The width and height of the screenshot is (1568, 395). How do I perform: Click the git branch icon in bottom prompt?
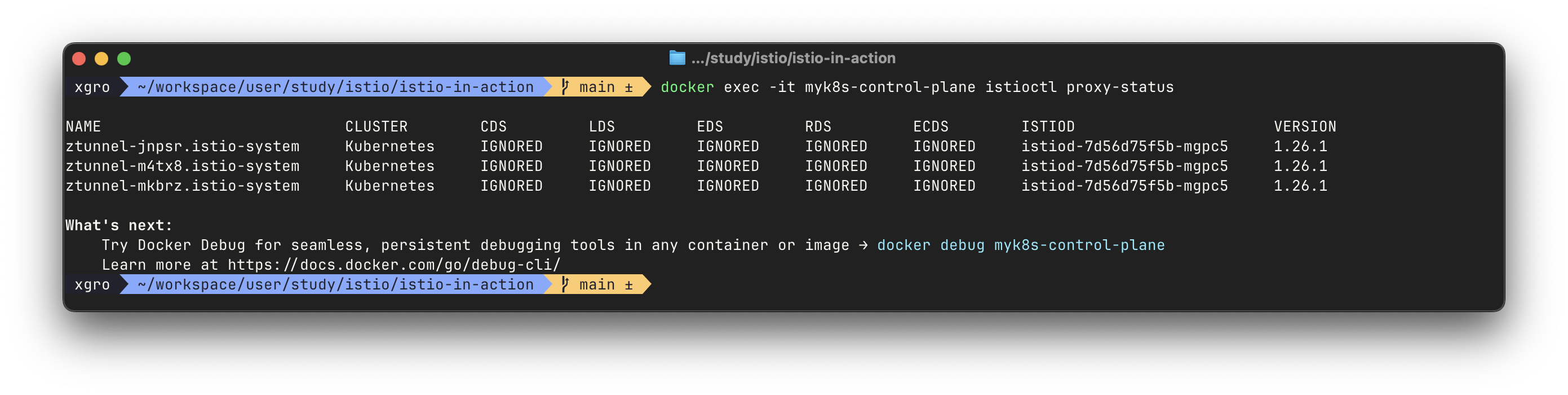point(565,284)
